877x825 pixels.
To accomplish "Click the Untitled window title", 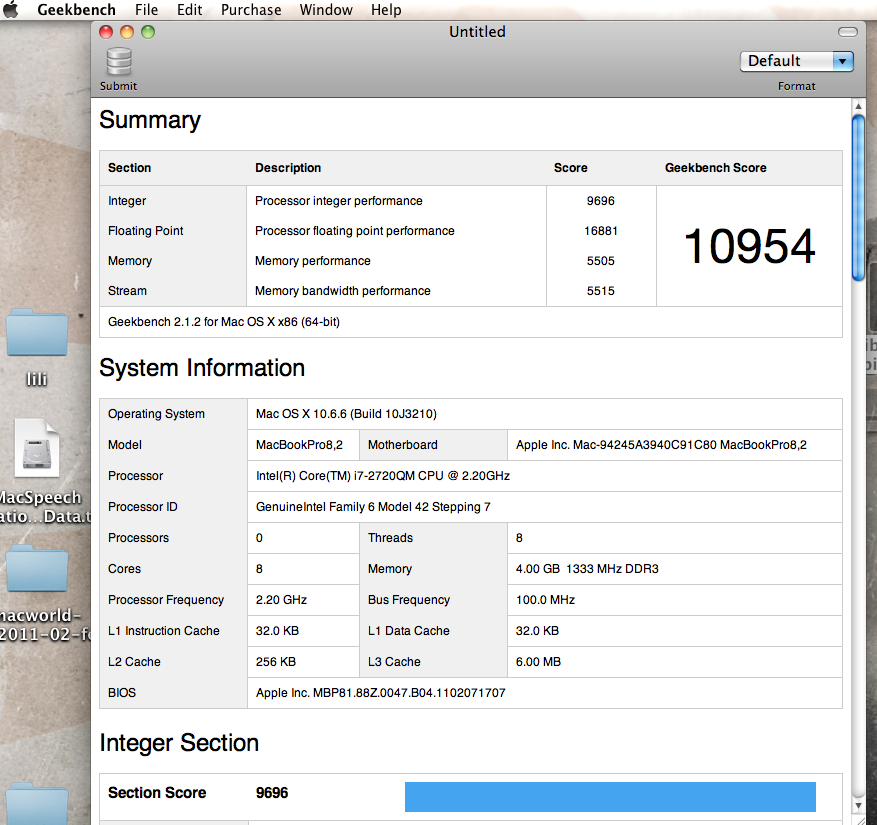I will point(478,32).
